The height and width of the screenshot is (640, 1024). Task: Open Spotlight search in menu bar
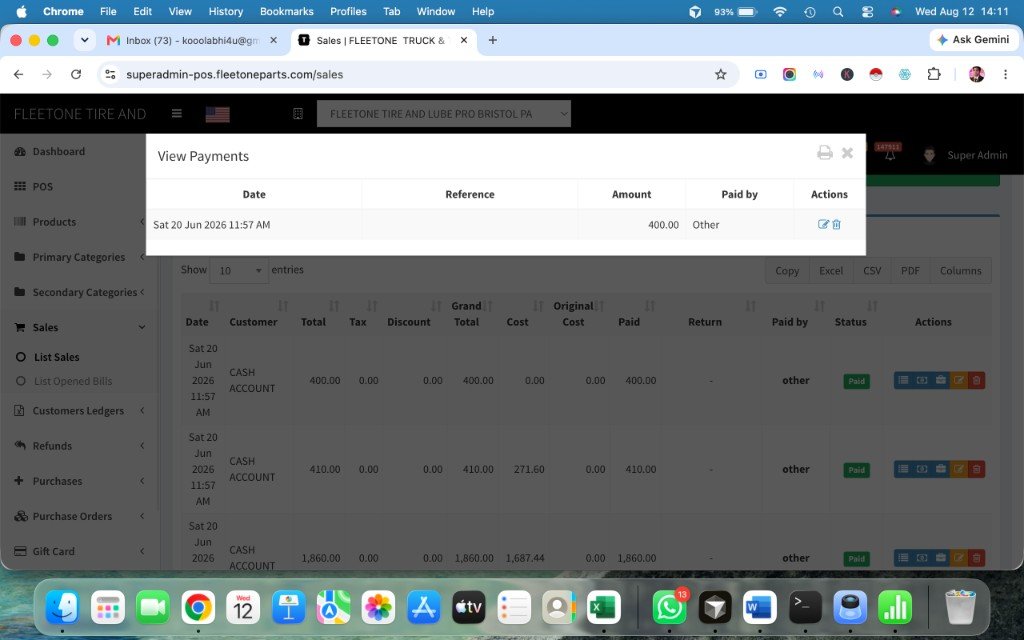tap(838, 12)
